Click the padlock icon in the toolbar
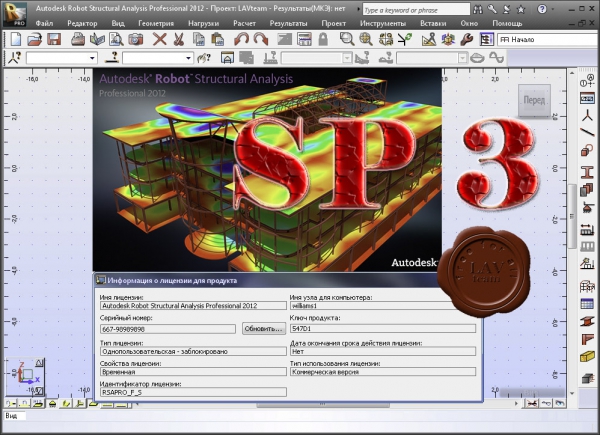The height and width of the screenshot is (435, 600). pyautogui.click(x=323, y=39)
